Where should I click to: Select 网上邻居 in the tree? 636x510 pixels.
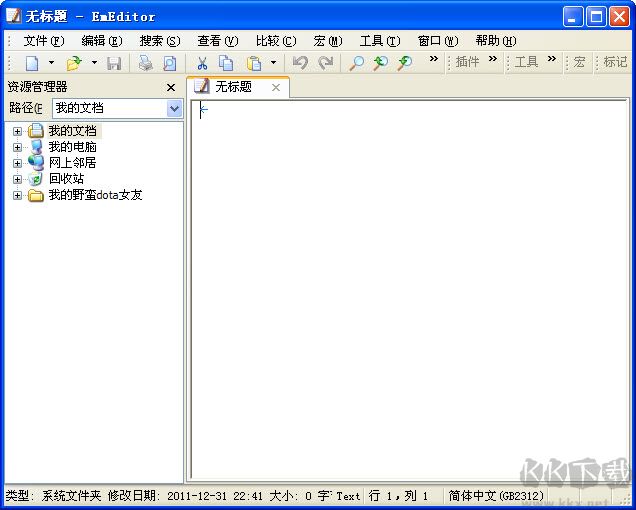pos(73,163)
